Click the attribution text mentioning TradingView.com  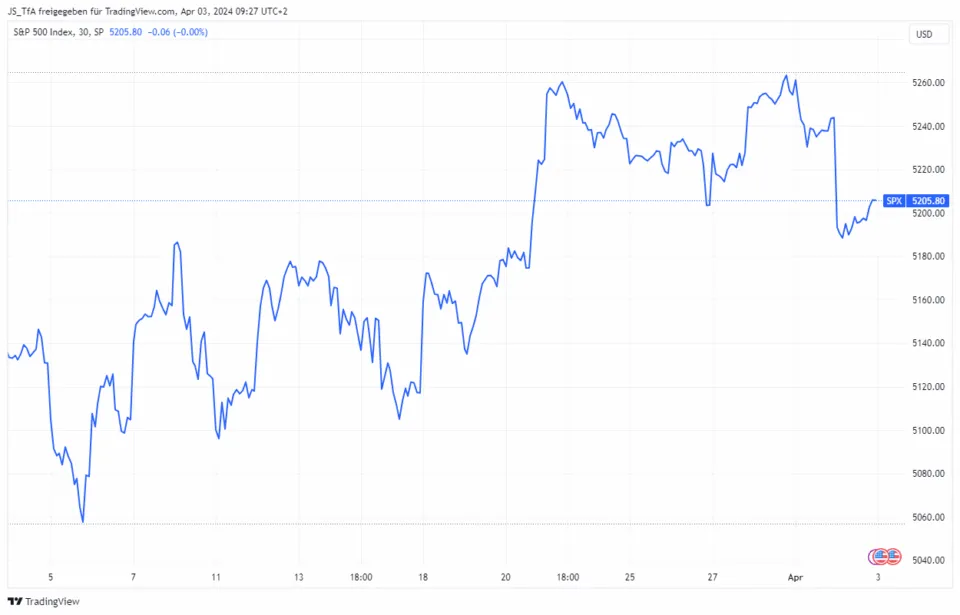[x=150, y=13]
